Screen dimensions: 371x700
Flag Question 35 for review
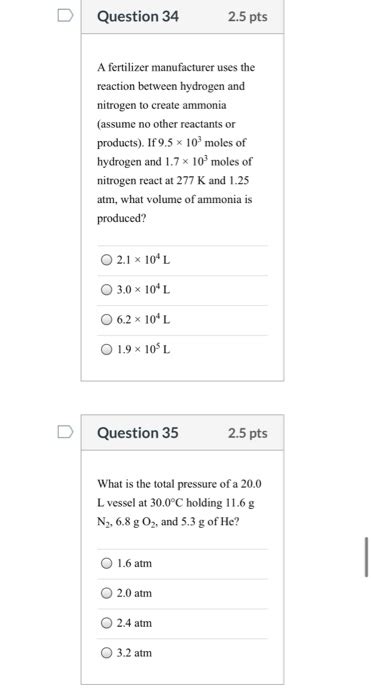pos(65,432)
